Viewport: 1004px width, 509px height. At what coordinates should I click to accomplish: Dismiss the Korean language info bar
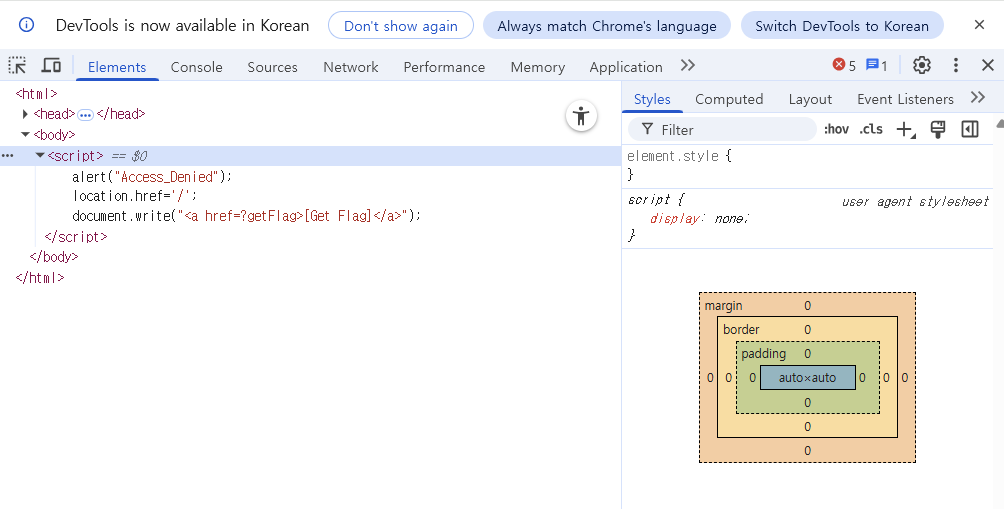[x=979, y=25]
